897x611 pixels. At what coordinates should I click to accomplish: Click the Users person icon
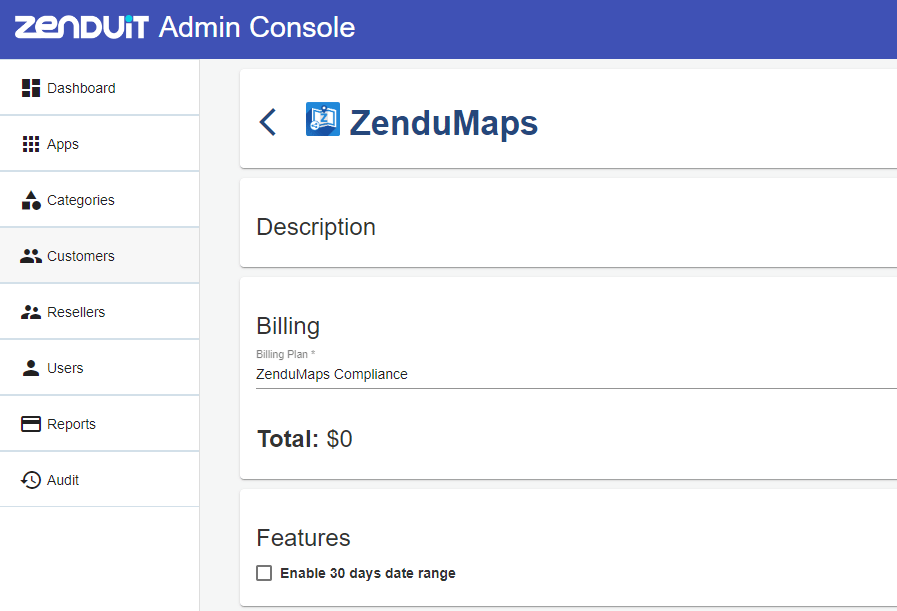(x=31, y=368)
